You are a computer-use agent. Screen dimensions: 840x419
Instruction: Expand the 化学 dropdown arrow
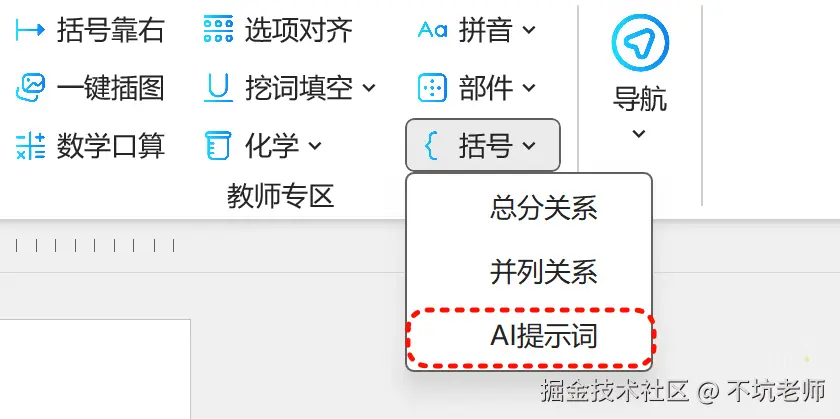click(315, 145)
